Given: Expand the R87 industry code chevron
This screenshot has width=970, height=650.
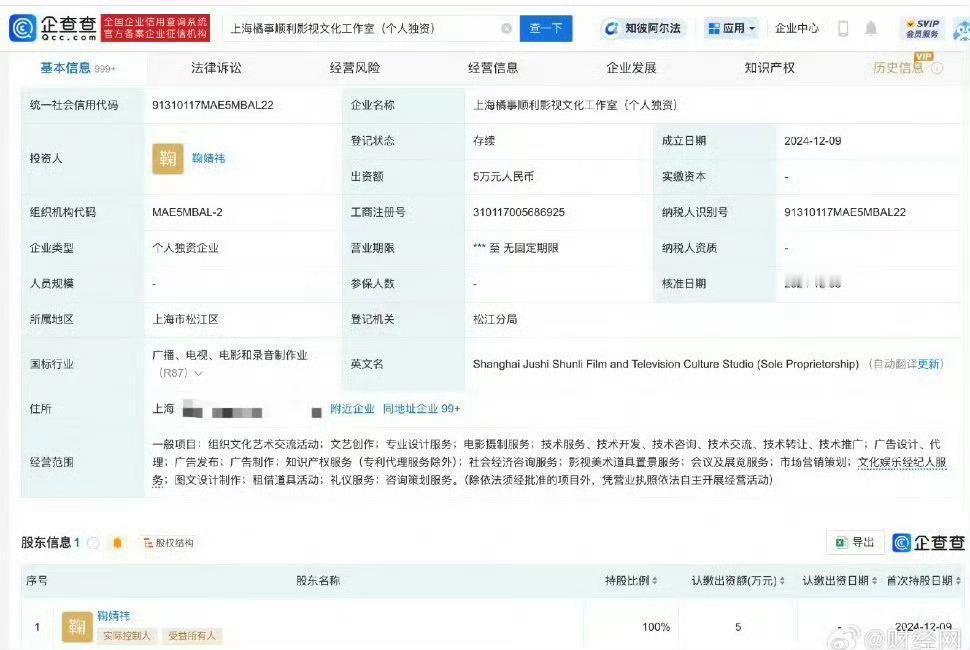Looking at the screenshot, I should tap(199, 374).
